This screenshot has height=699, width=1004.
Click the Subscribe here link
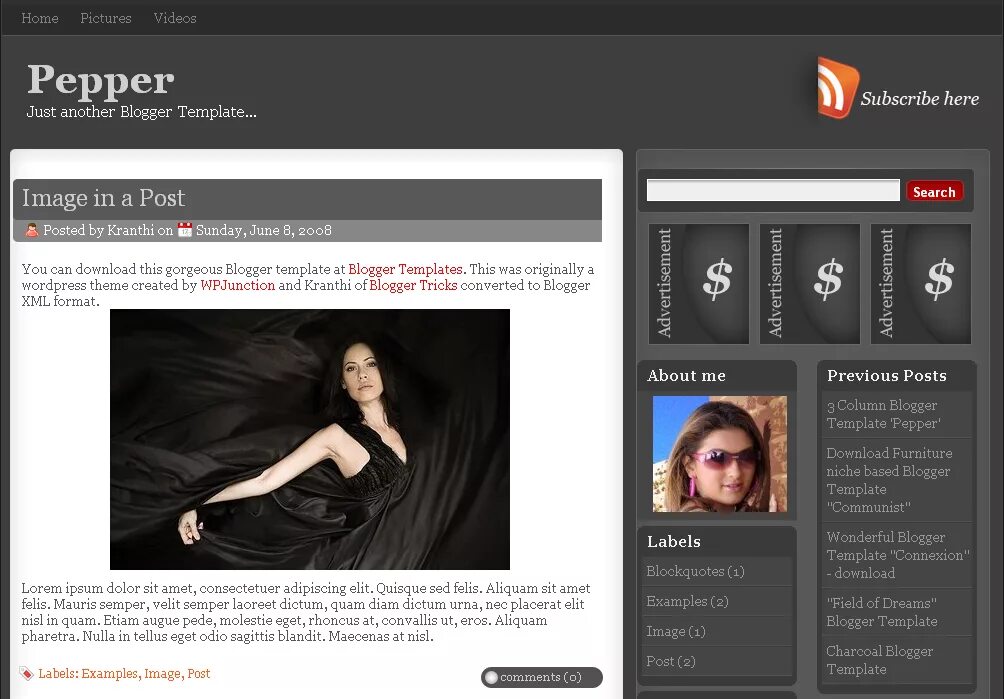click(919, 99)
